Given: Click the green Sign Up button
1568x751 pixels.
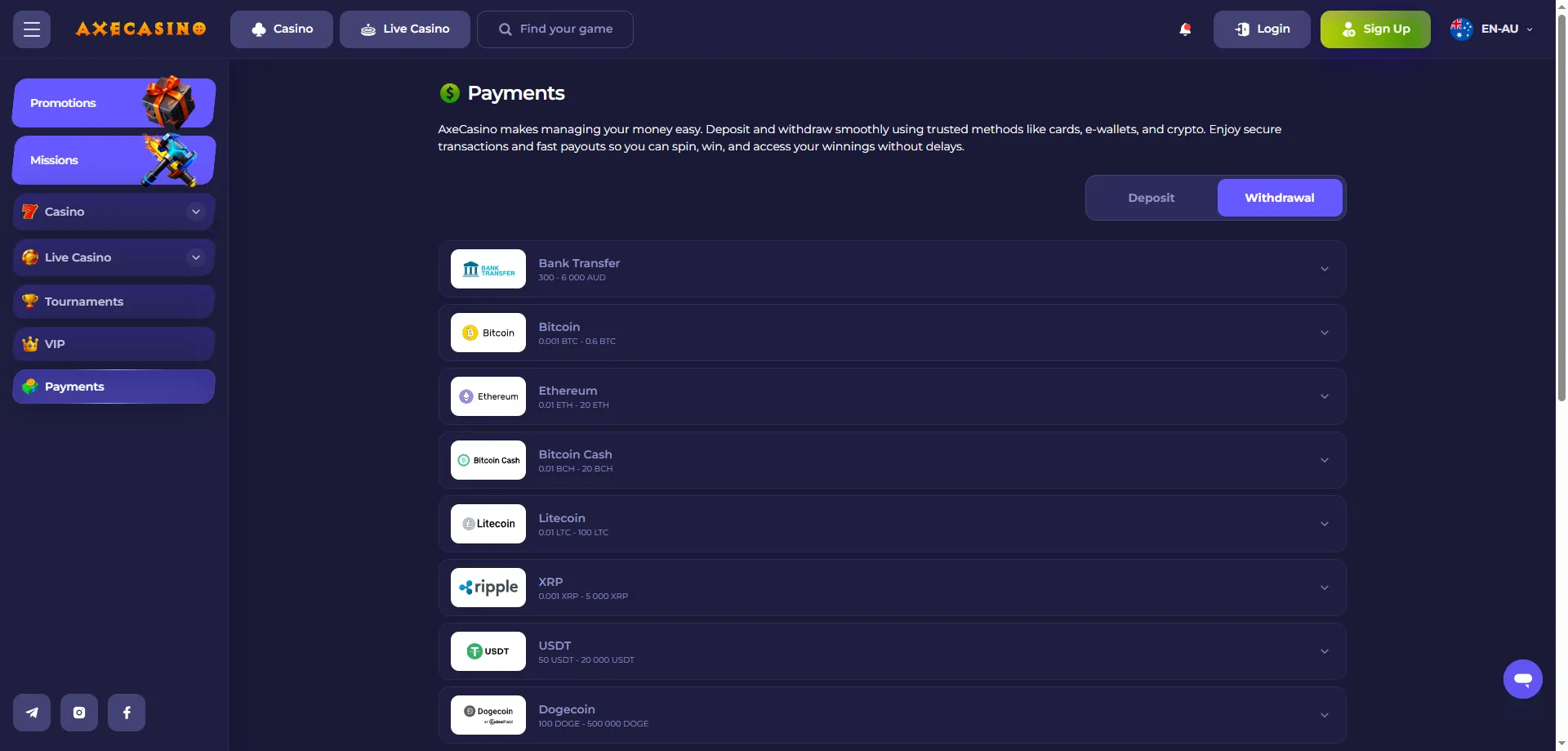Looking at the screenshot, I should (x=1375, y=29).
